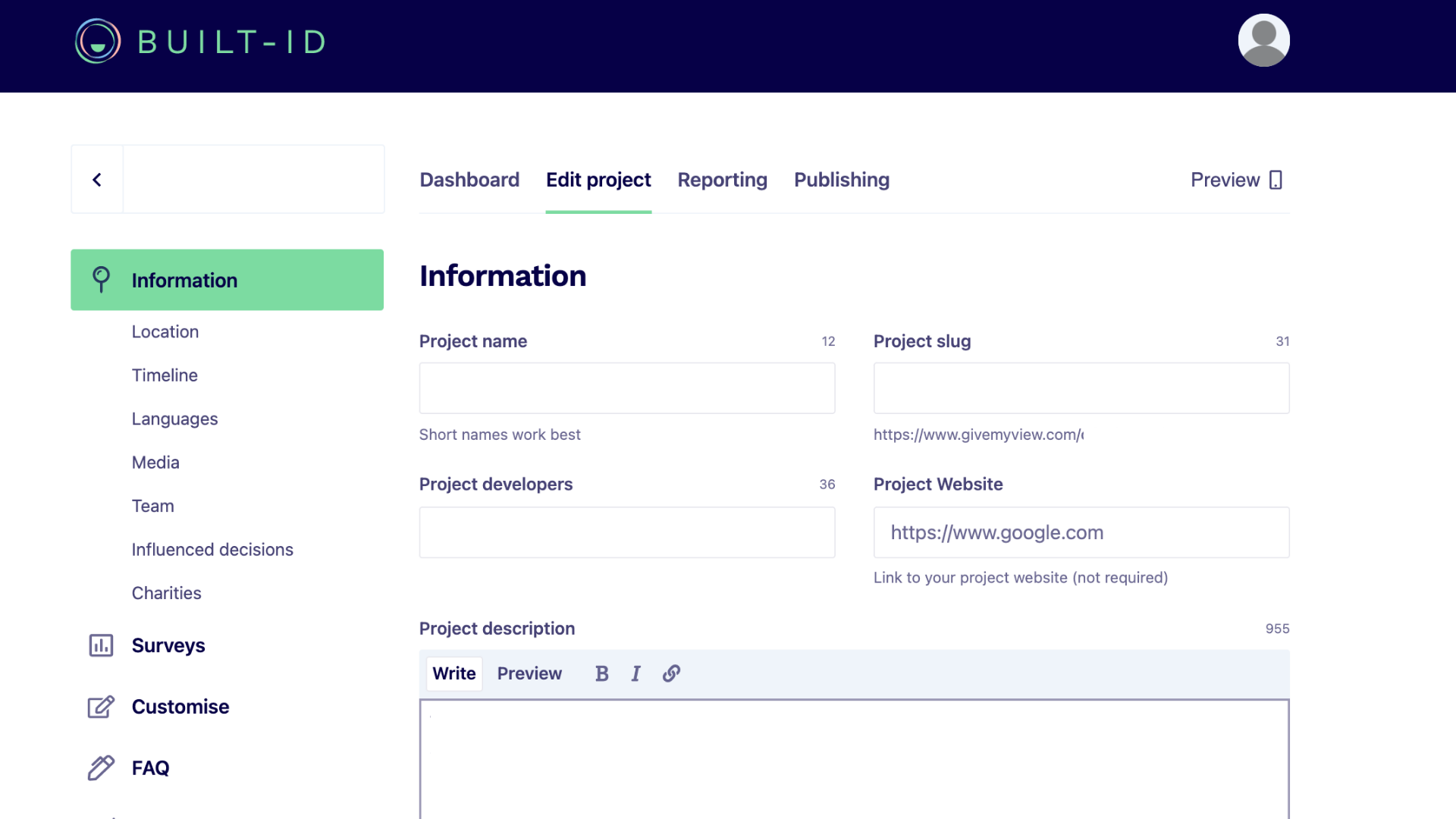Open the user profile avatar
Viewport: 1456px width, 819px height.
(1263, 40)
